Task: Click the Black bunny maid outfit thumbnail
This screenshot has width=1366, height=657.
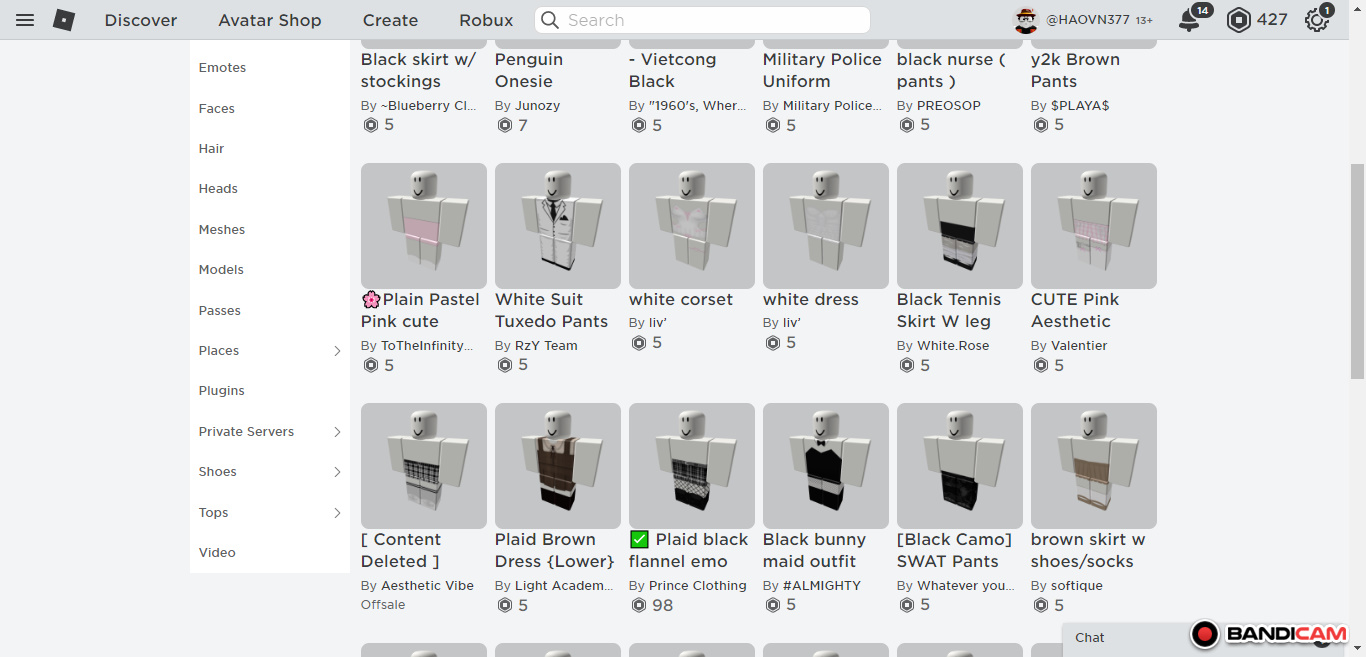Action: click(x=825, y=466)
